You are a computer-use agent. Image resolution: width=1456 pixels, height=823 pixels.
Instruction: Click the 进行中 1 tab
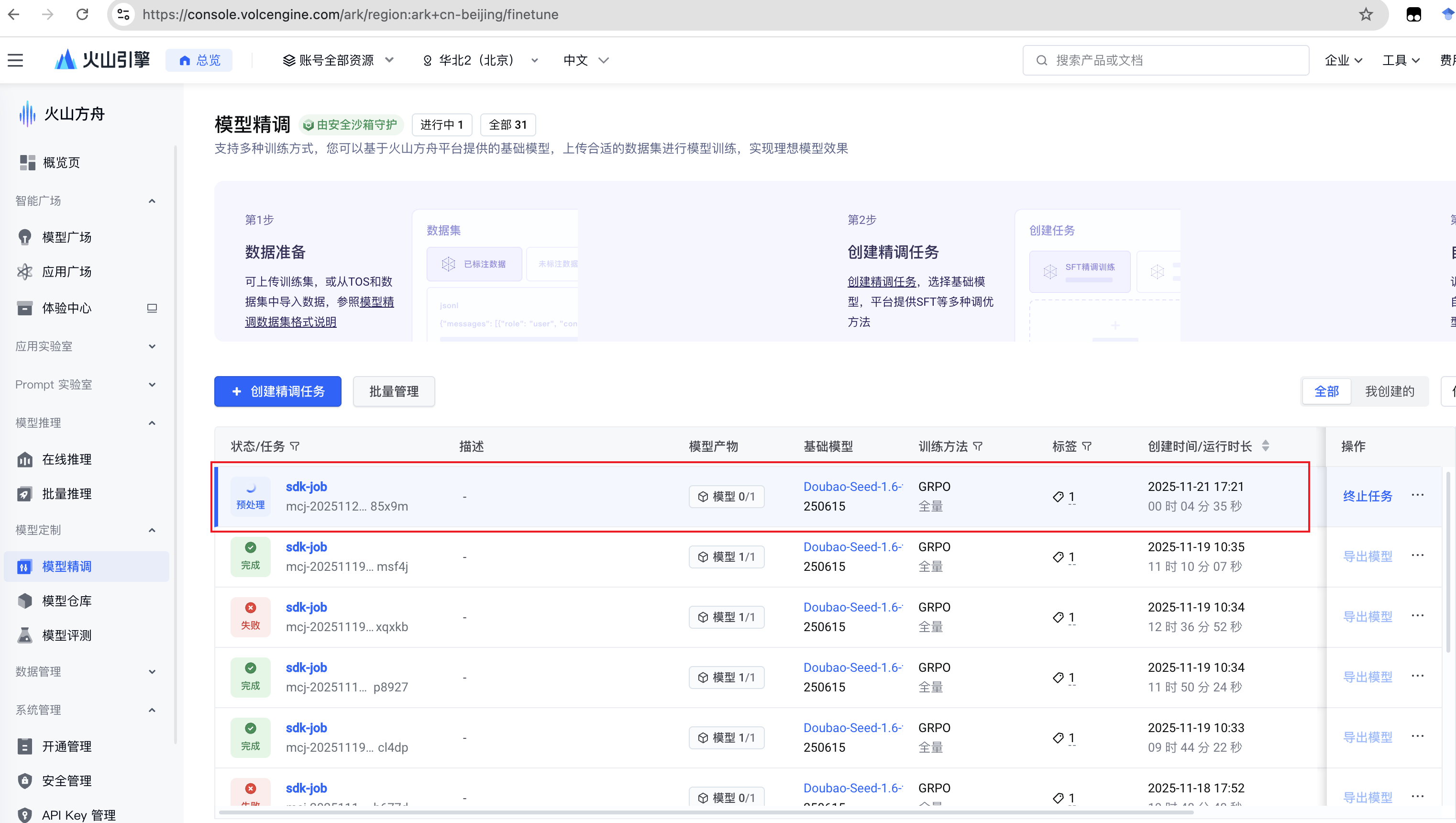(441, 124)
